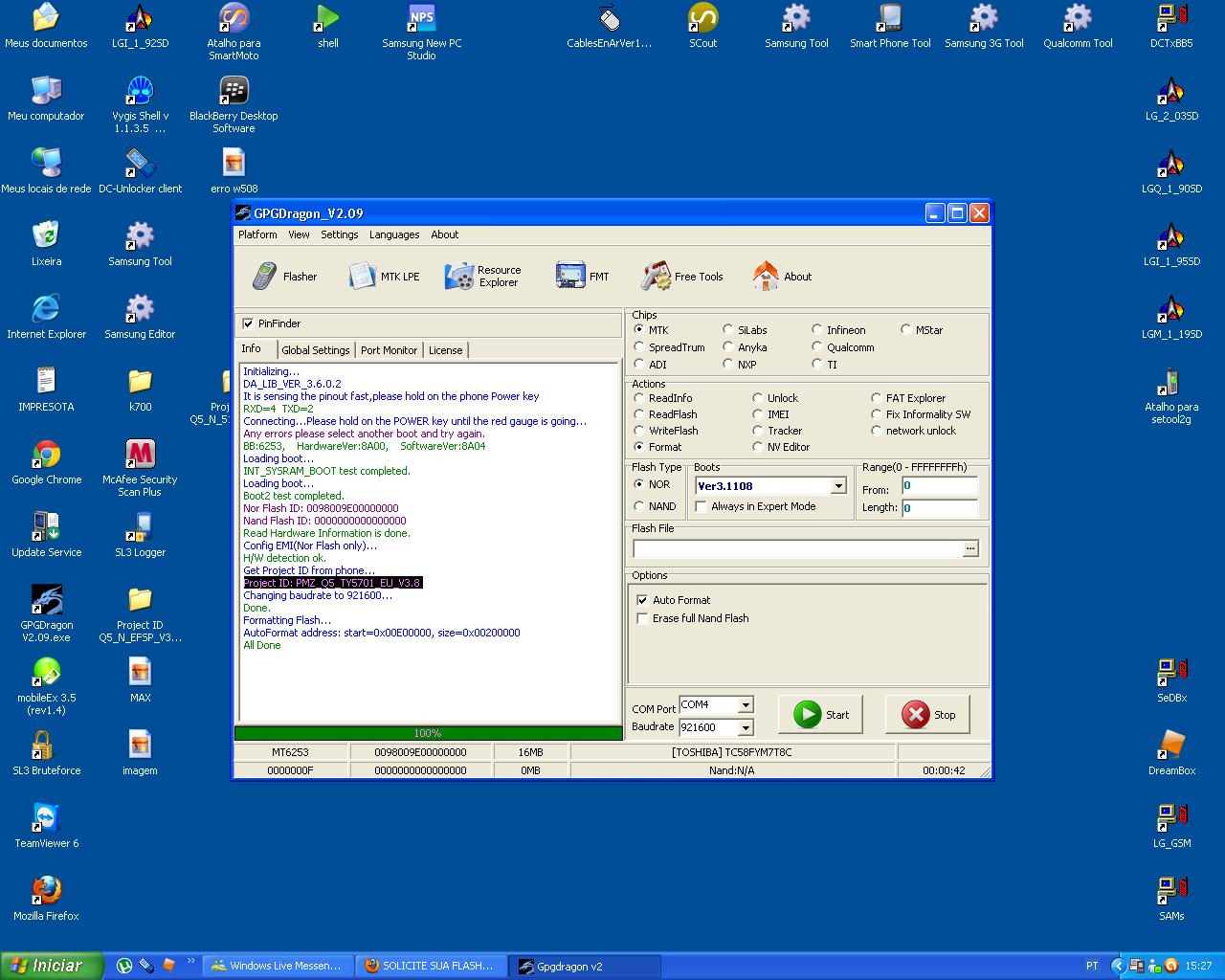1225x980 pixels.
Task: Switch to the Port Monitor tab
Action: pos(389,350)
